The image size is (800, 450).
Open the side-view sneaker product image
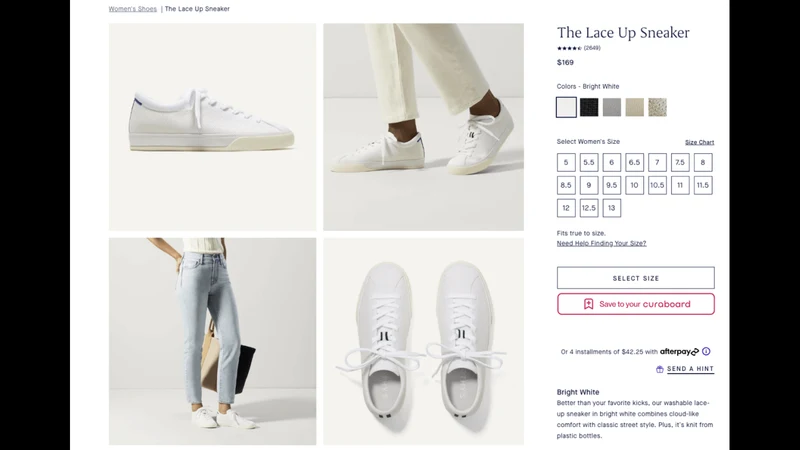[x=212, y=127]
